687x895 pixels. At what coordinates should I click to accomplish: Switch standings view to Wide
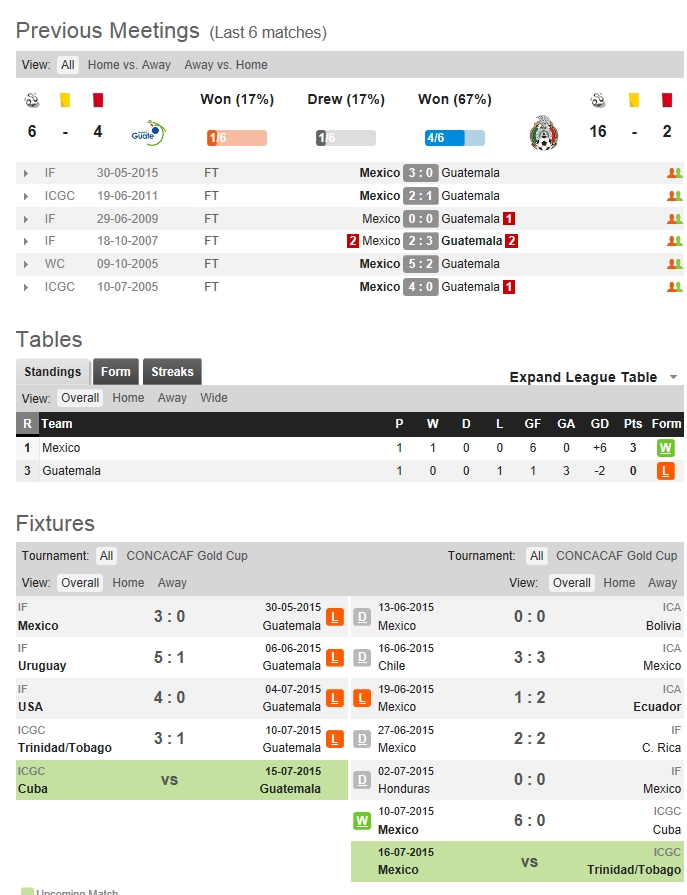coord(213,398)
